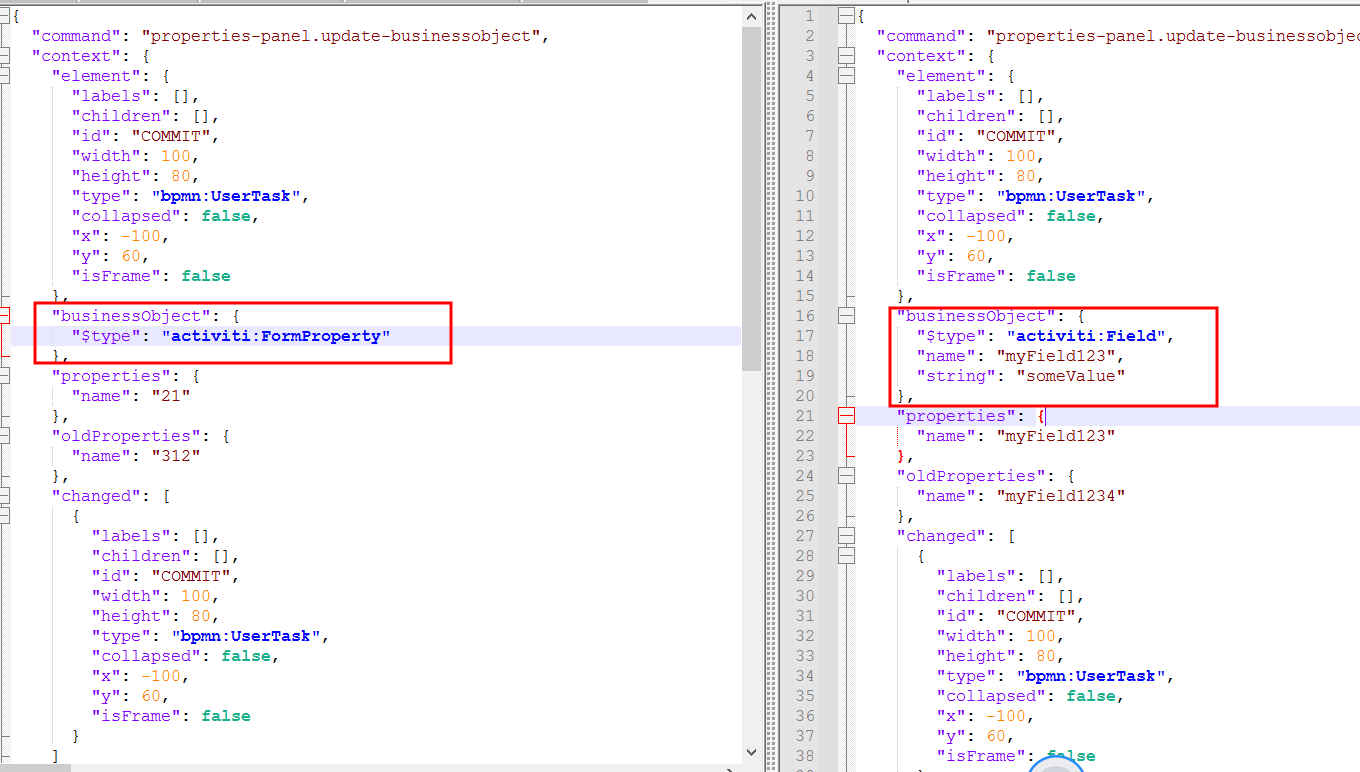1360x772 pixels.
Task: Click "activiti:Field" value in right pane
Action: (x=1086, y=336)
